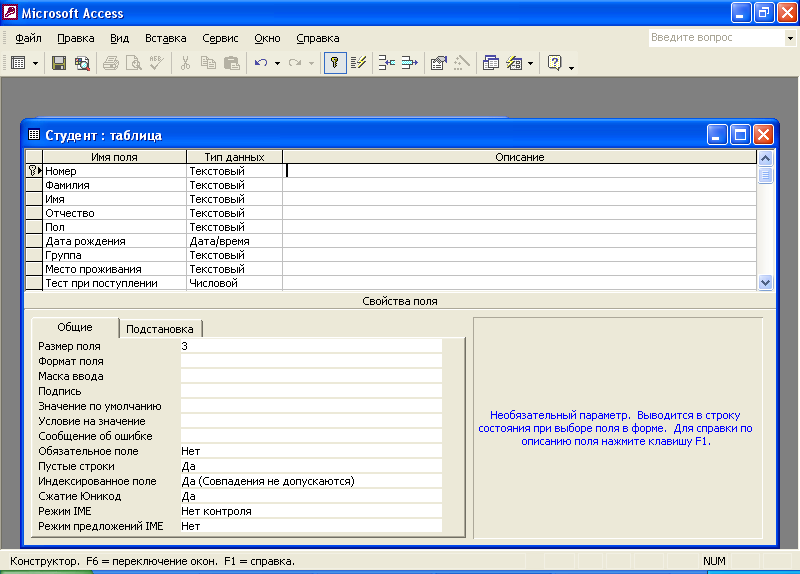This screenshot has width=800, height=574.
Task: Click the 'Введите вопрос' help search box
Action: coord(716,38)
